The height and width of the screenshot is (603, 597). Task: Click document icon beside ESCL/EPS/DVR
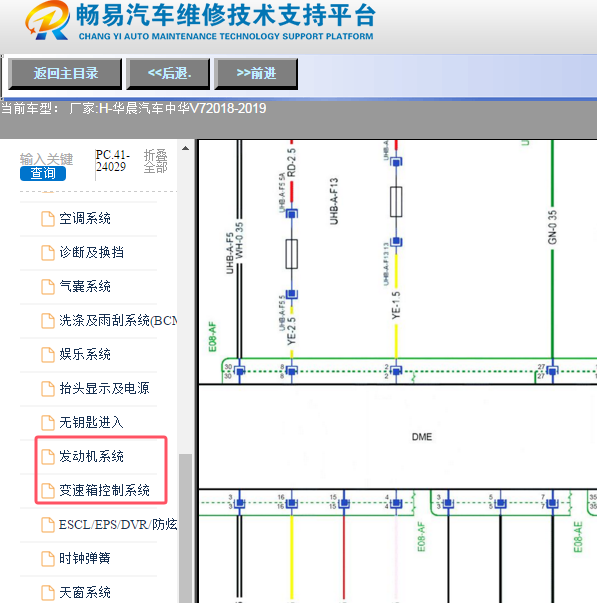pyautogui.click(x=48, y=525)
